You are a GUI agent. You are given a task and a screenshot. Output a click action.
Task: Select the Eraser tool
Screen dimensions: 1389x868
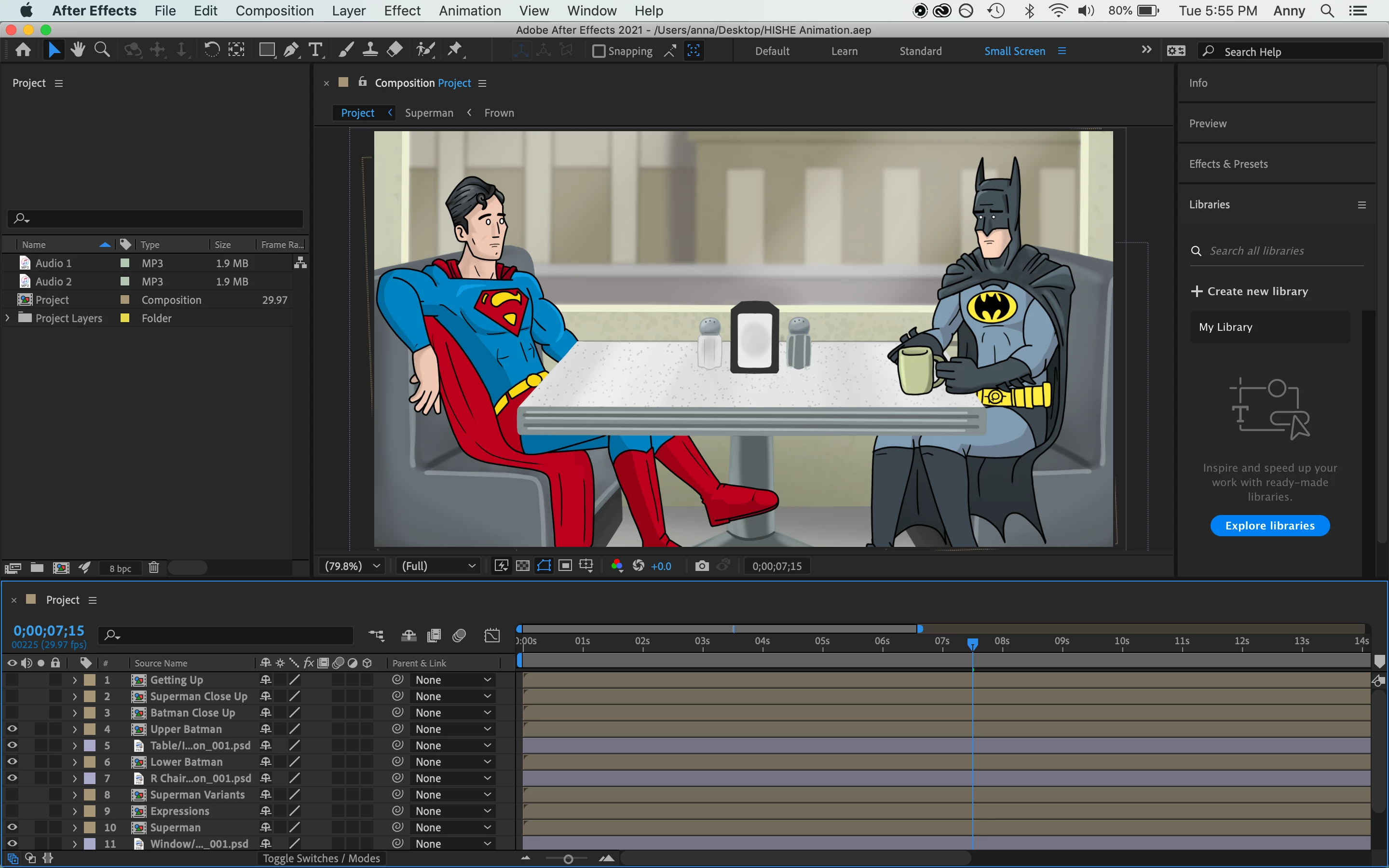[395, 51]
